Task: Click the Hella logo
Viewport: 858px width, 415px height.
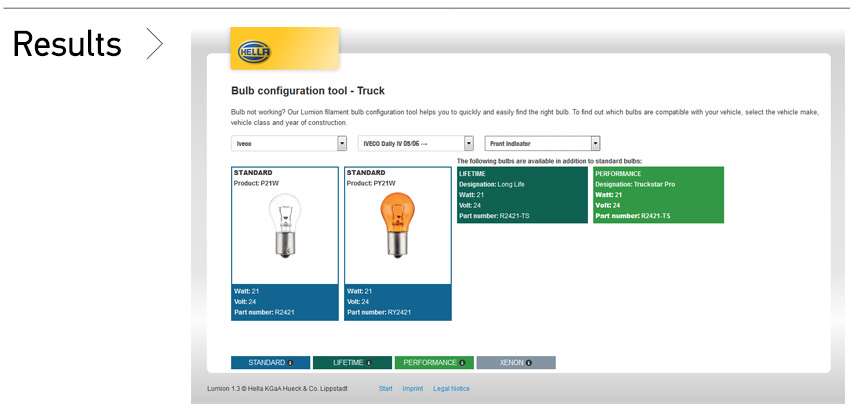Action: [x=254, y=52]
